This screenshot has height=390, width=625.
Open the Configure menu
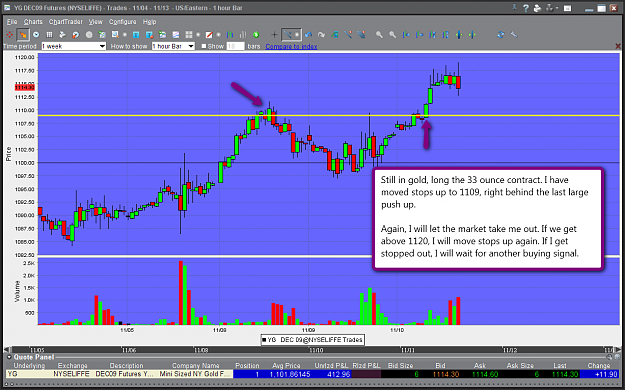pos(122,22)
